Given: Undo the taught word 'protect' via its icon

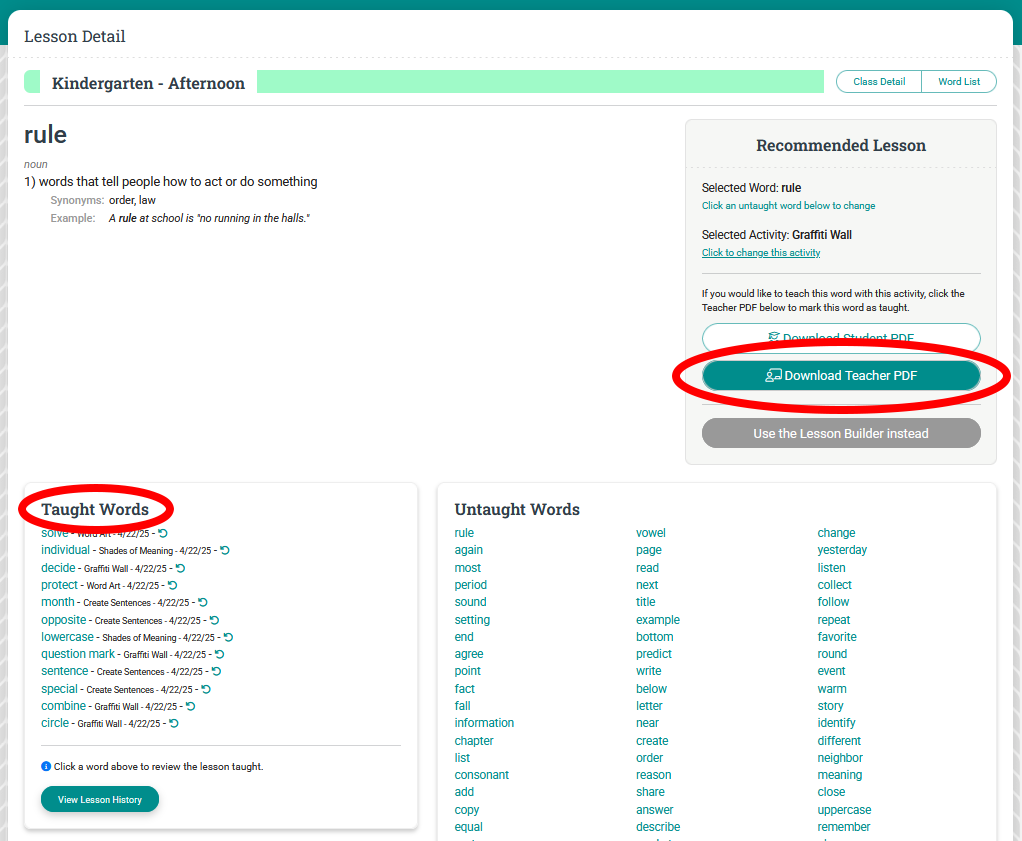Looking at the screenshot, I should (172, 585).
